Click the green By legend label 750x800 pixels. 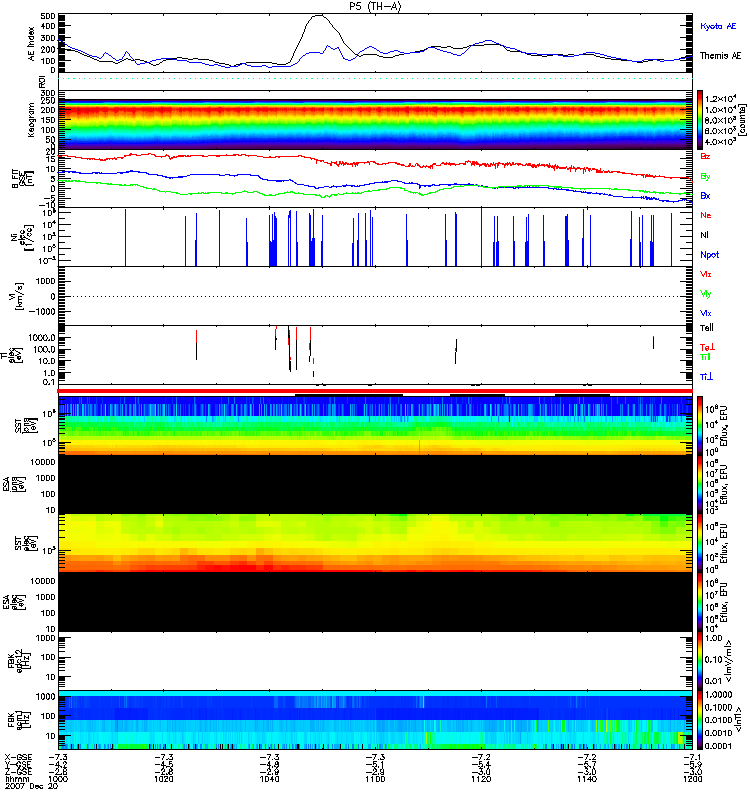[x=705, y=177]
